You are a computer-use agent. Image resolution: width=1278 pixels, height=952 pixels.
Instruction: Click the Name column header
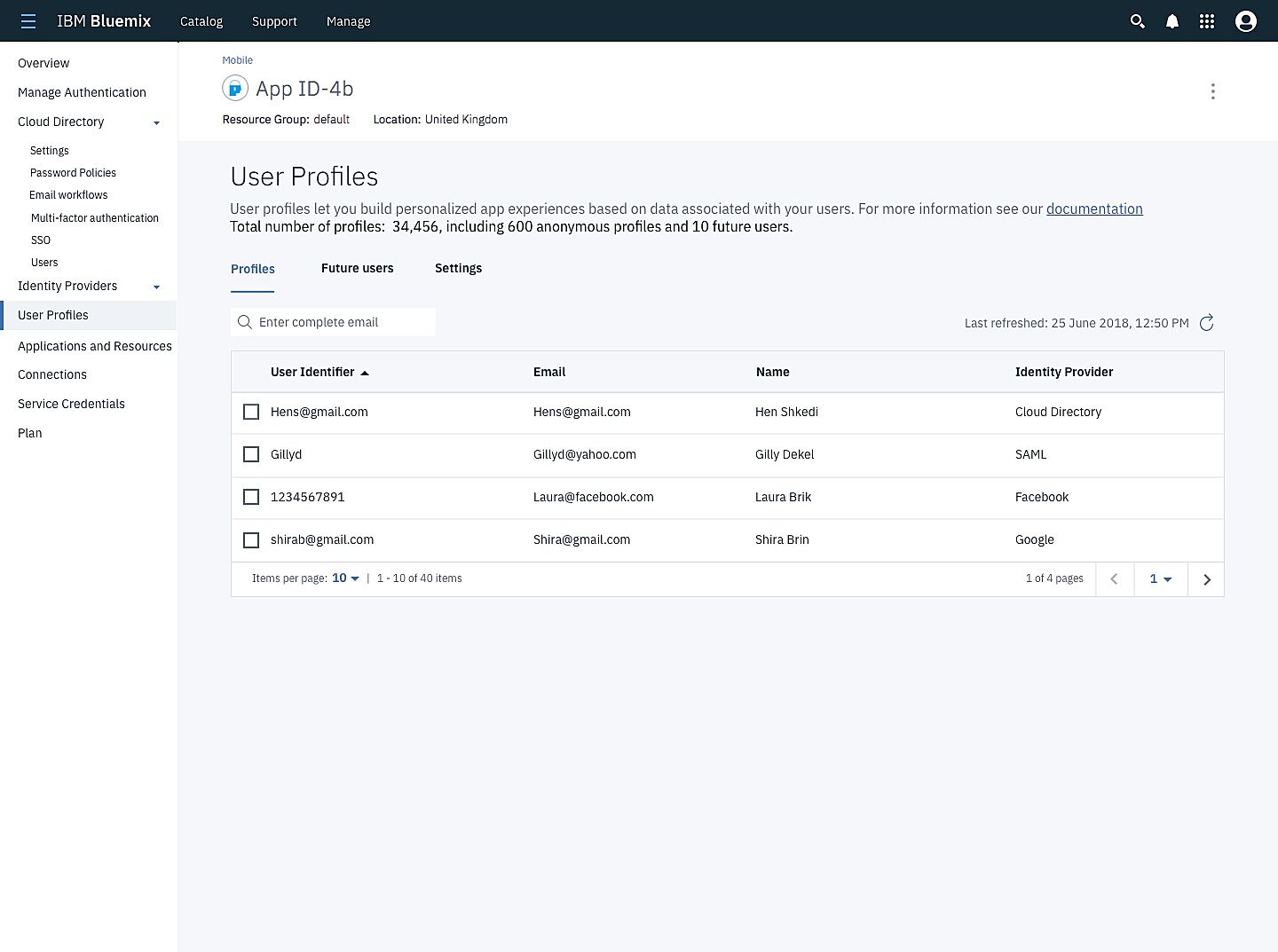click(773, 372)
